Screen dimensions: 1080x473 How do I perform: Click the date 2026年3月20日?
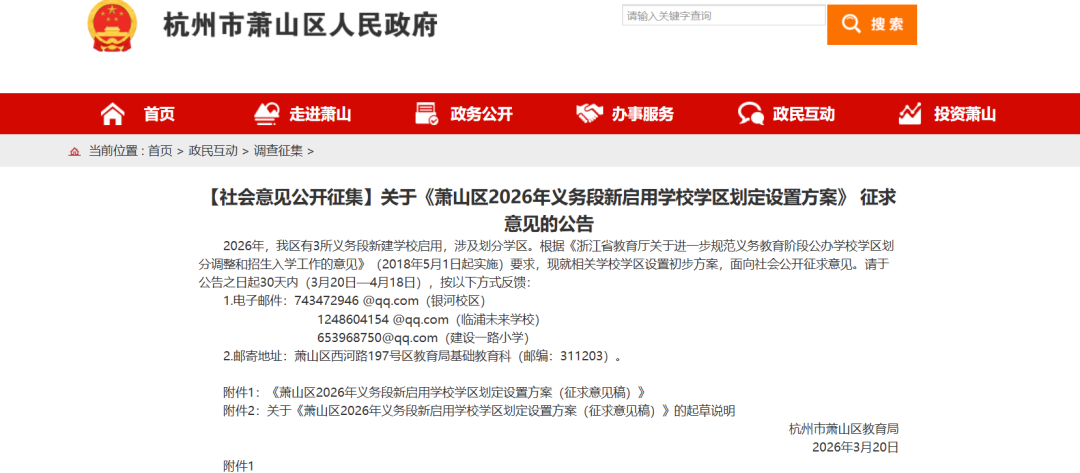[855, 448]
